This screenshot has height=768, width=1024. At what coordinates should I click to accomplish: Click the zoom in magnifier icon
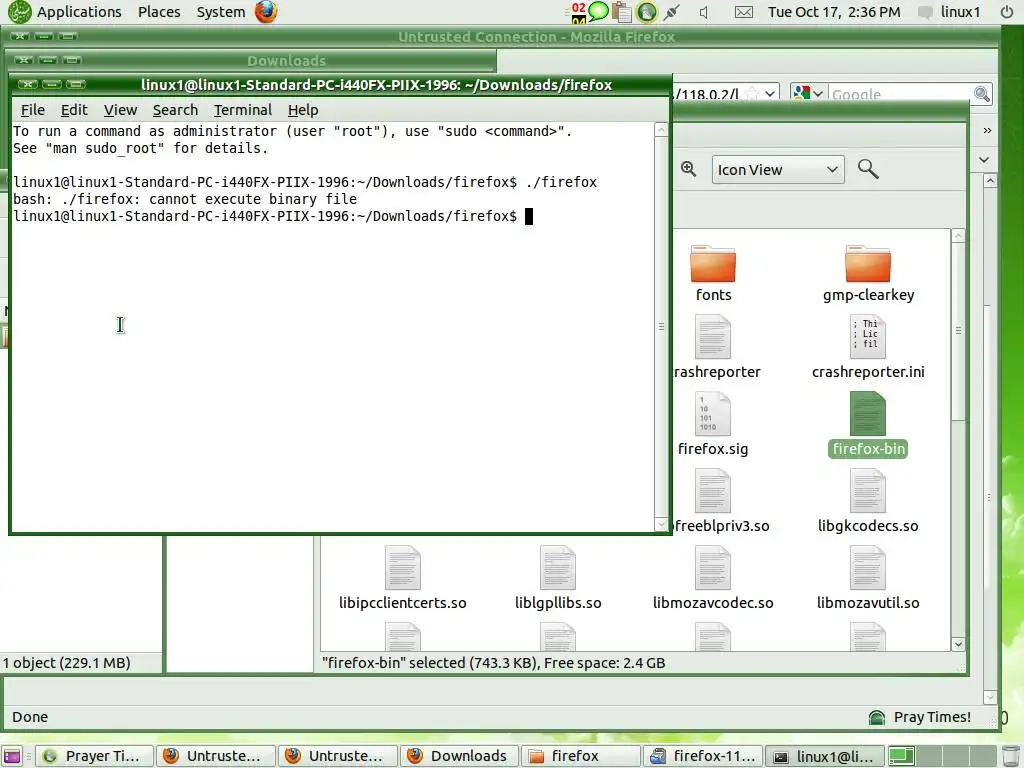click(x=688, y=169)
